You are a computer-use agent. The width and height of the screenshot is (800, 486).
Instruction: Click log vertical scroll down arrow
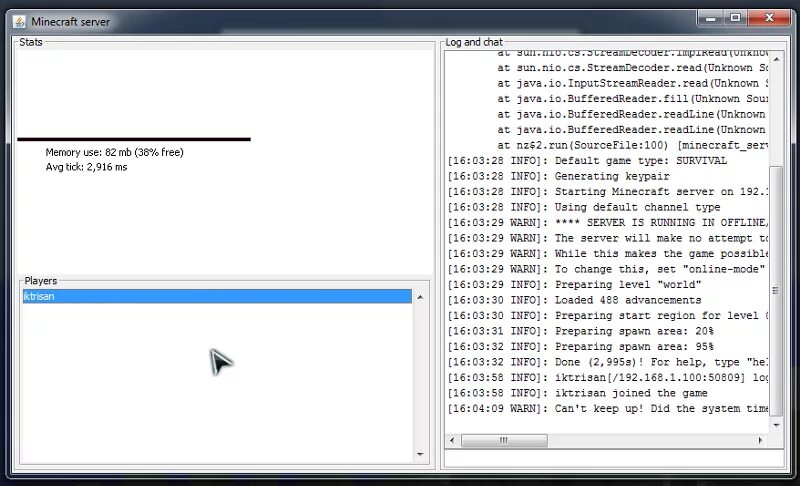pyautogui.click(x=776, y=424)
